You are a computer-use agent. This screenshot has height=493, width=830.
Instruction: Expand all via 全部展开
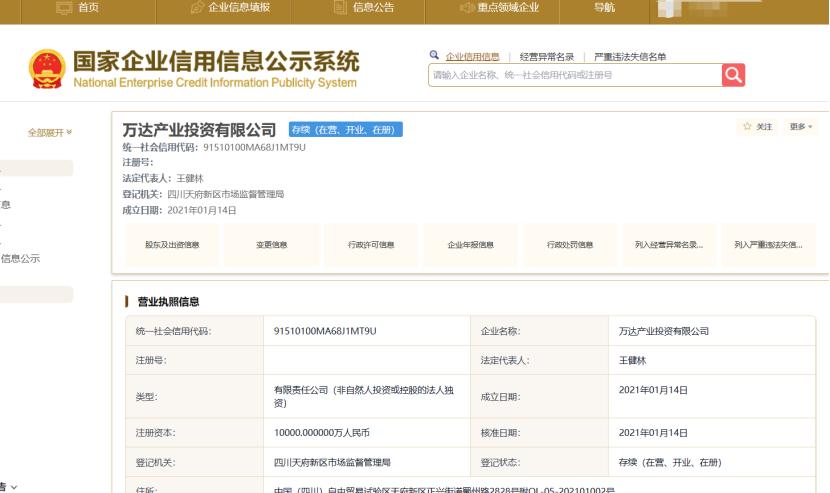[x=50, y=132]
